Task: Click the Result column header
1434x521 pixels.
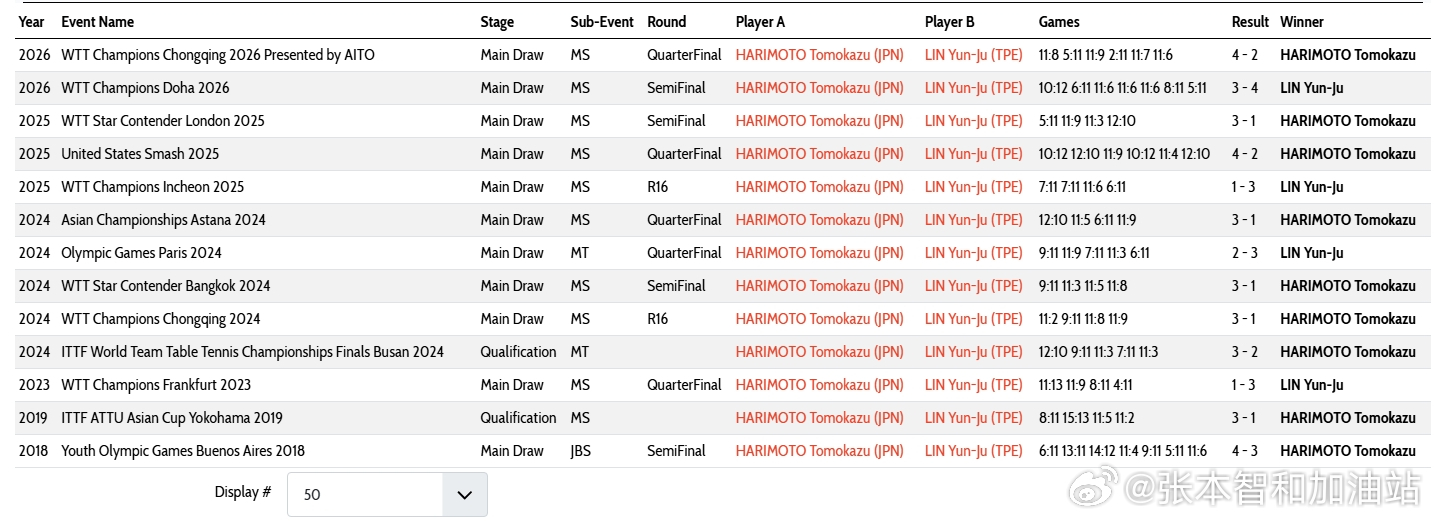Action: [1249, 22]
